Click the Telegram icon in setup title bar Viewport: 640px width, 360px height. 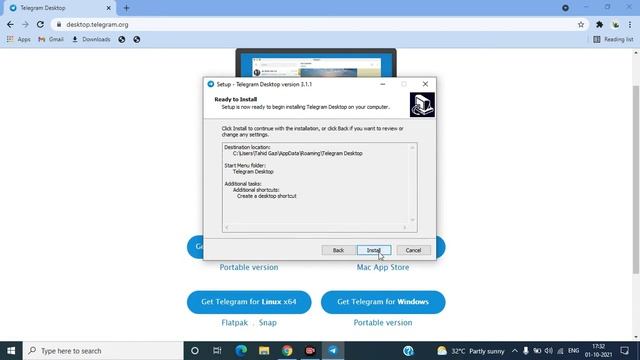click(x=211, y=84)
